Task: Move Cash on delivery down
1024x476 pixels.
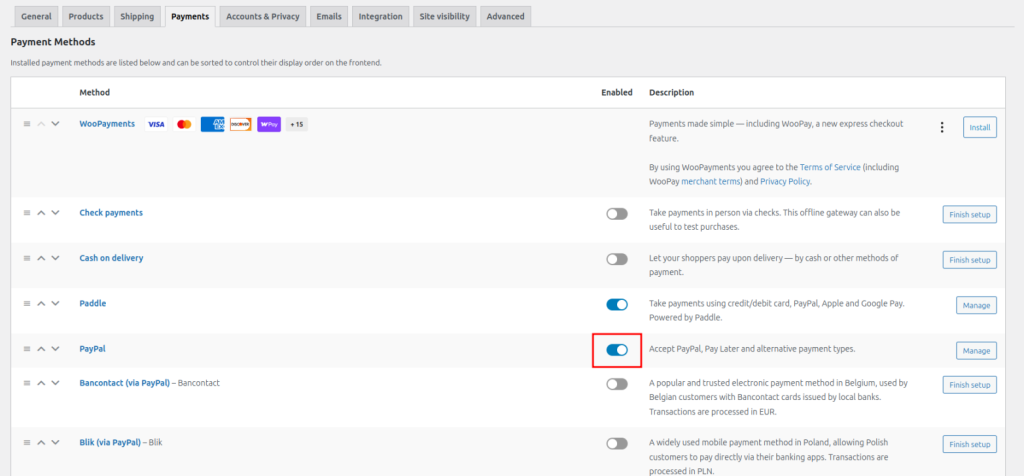Action: tap(56, 258)
